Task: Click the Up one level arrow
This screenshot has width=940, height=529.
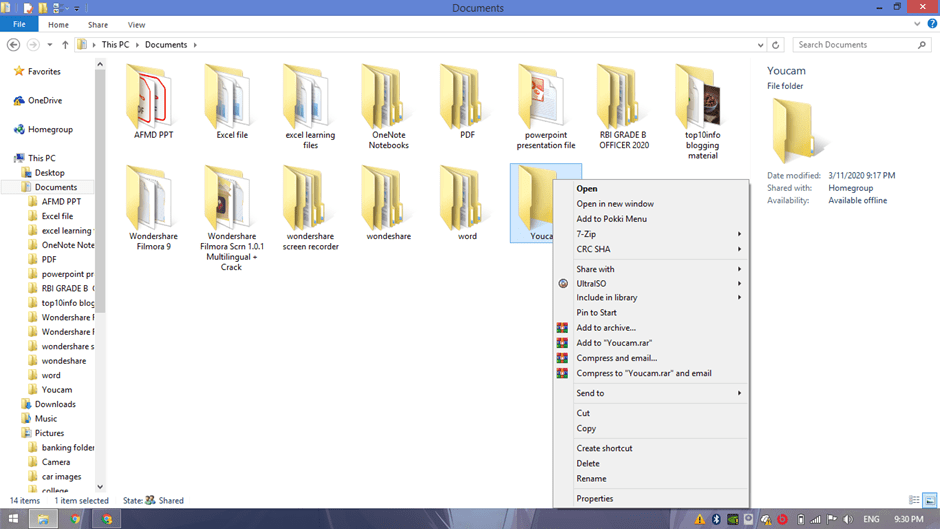Action: pos(65,45)
